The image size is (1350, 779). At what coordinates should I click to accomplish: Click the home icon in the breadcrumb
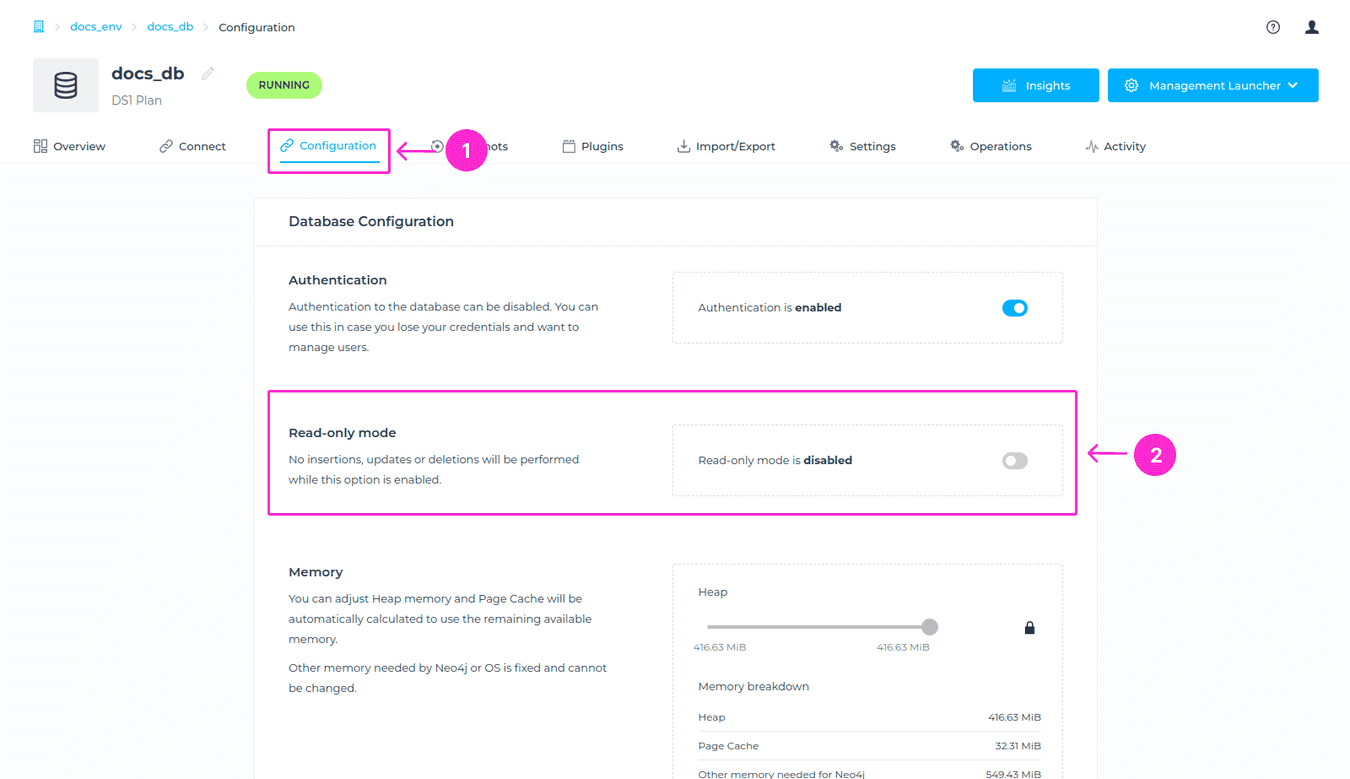(x=38, y=26)
